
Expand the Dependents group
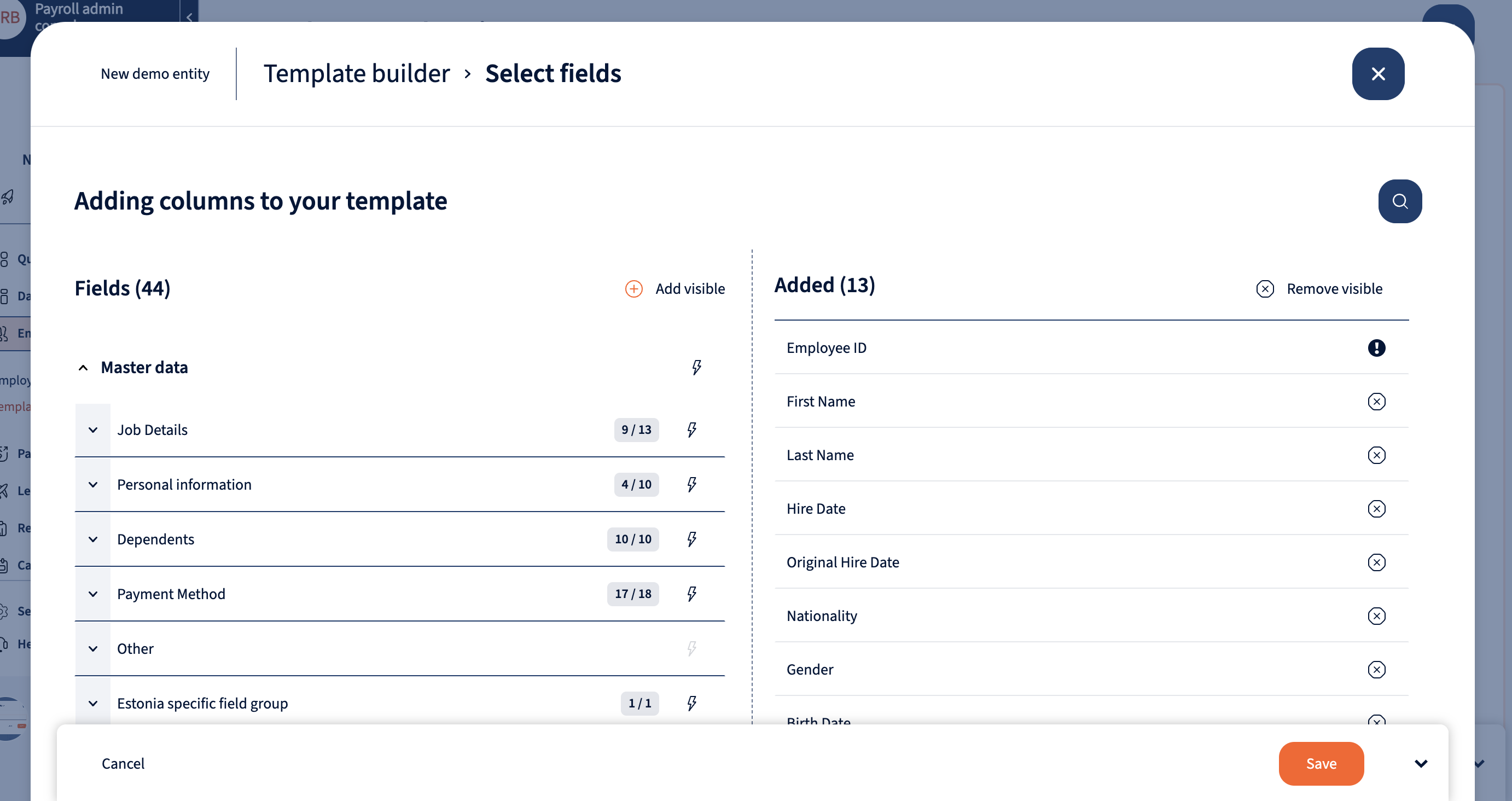[93, 538]
